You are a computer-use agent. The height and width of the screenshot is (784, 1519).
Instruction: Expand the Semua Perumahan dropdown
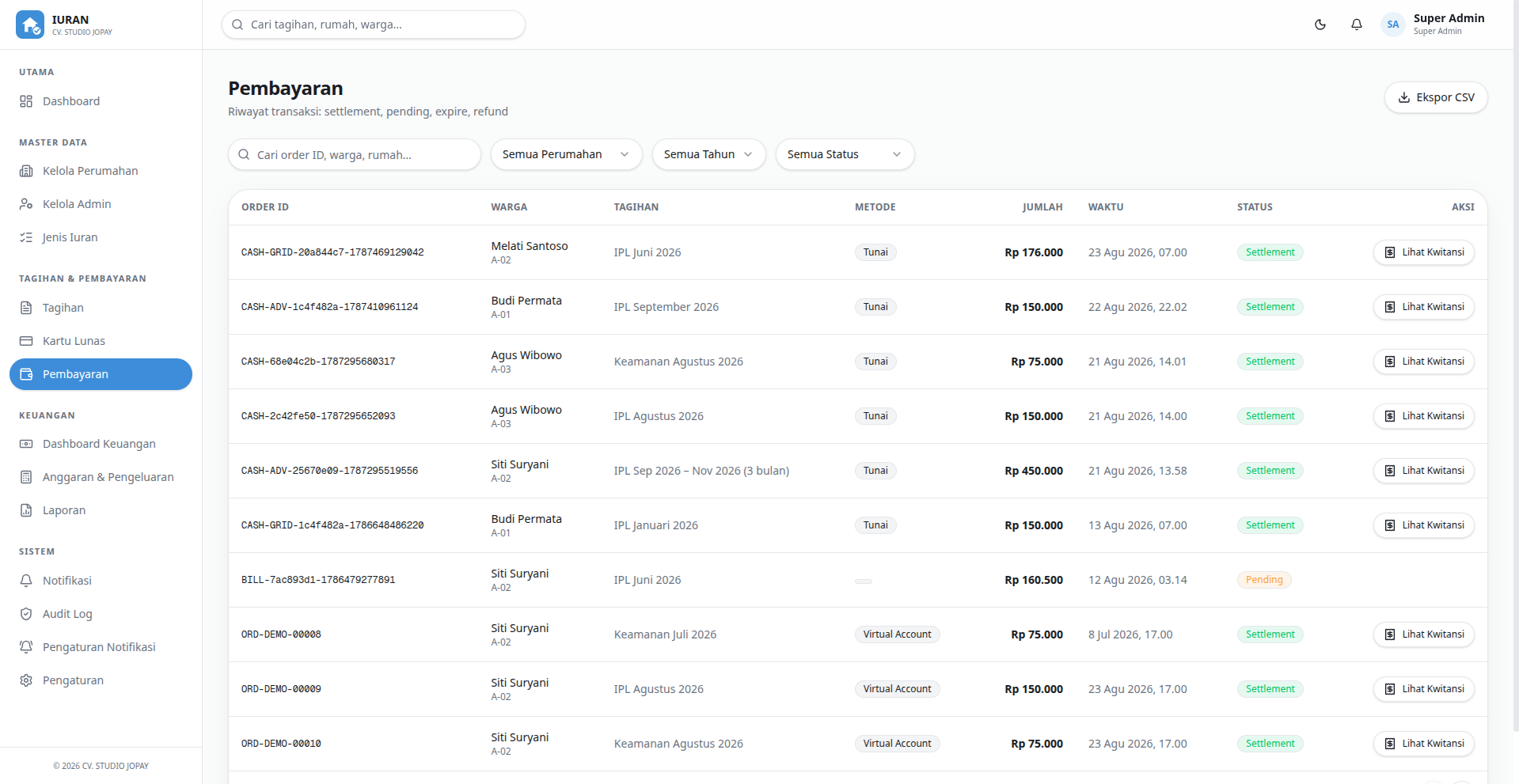565,154
